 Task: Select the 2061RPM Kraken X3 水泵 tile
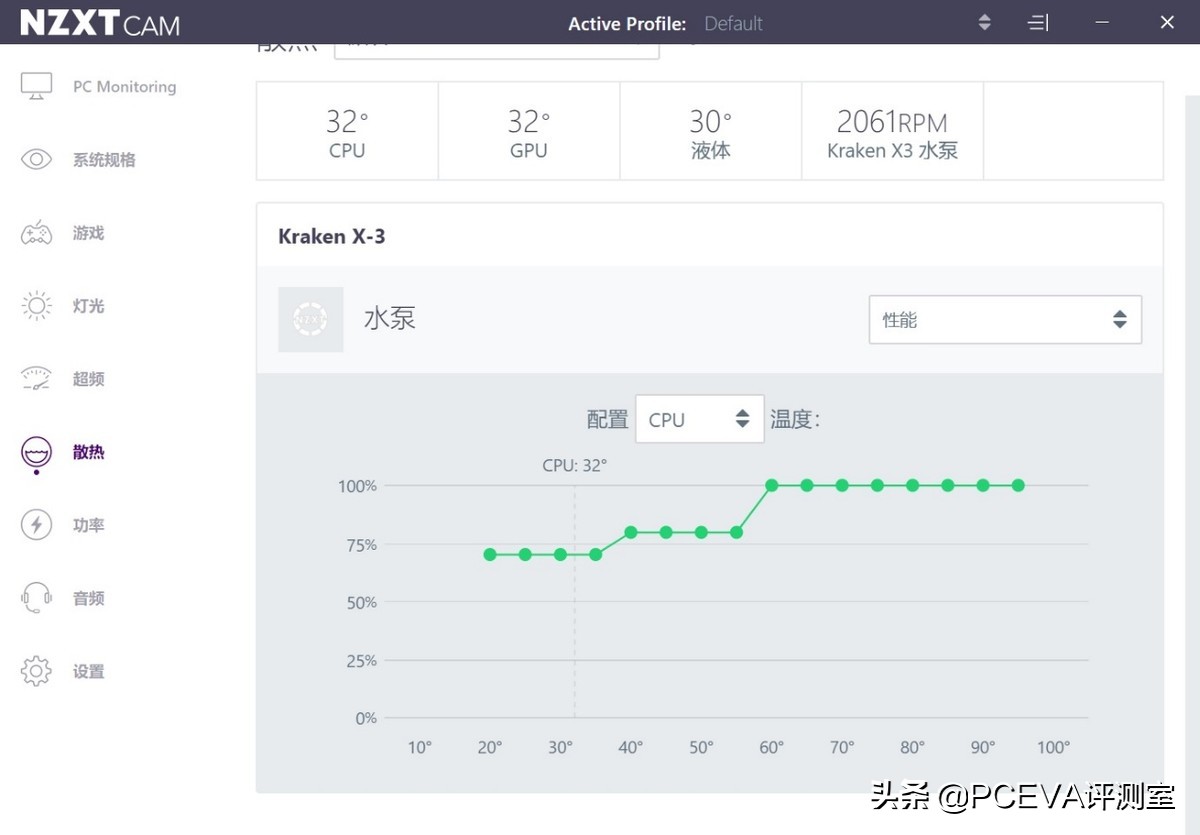coord(892,132)
